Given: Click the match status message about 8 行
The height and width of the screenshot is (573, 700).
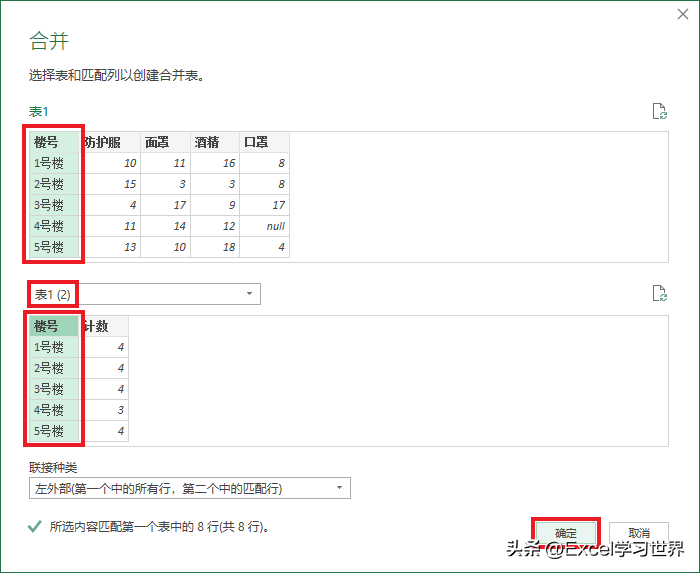Looking at the screenshot, I should pyautogui.click(x=159, y=527).
